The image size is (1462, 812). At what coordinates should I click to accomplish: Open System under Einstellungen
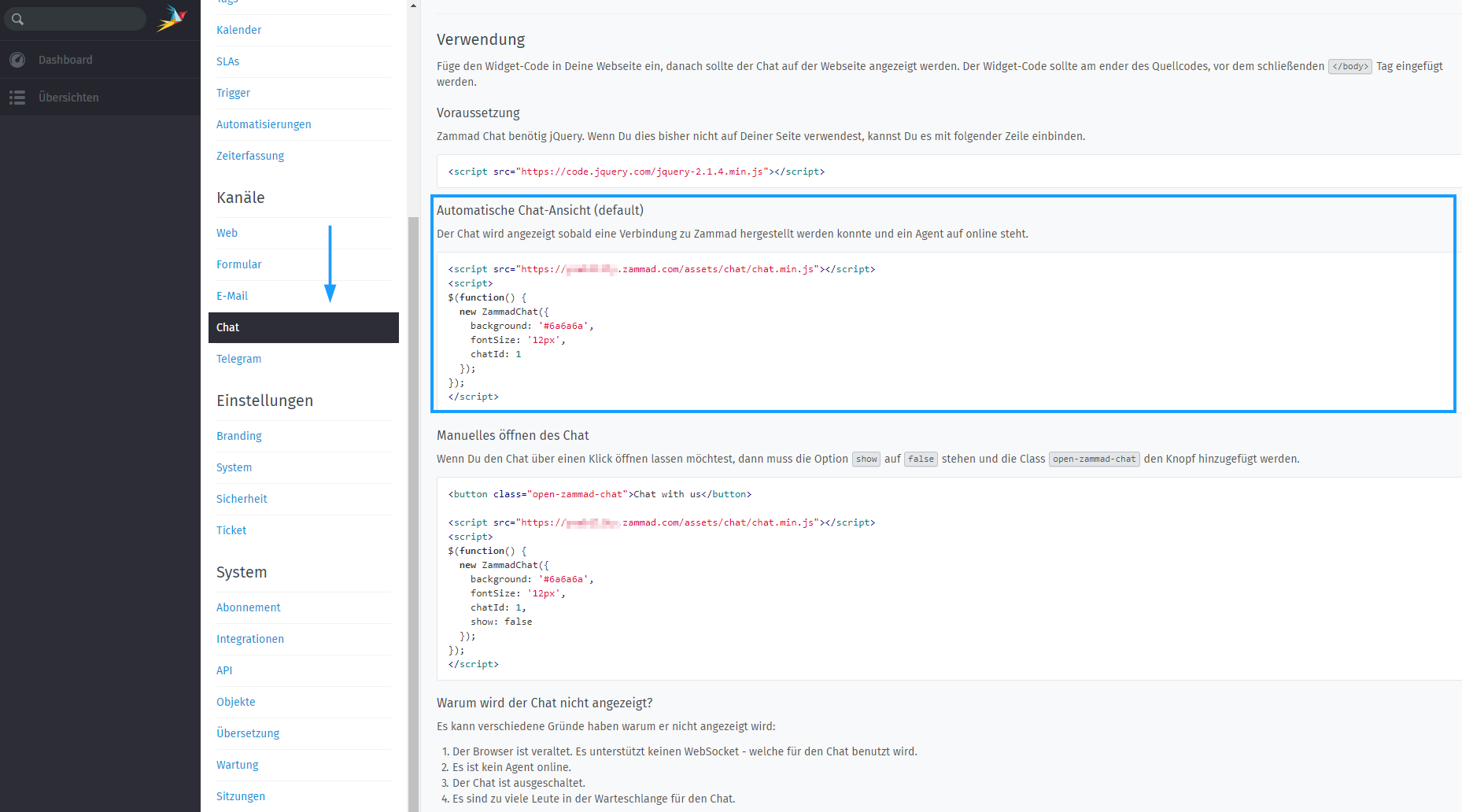(x=234, y=467)
